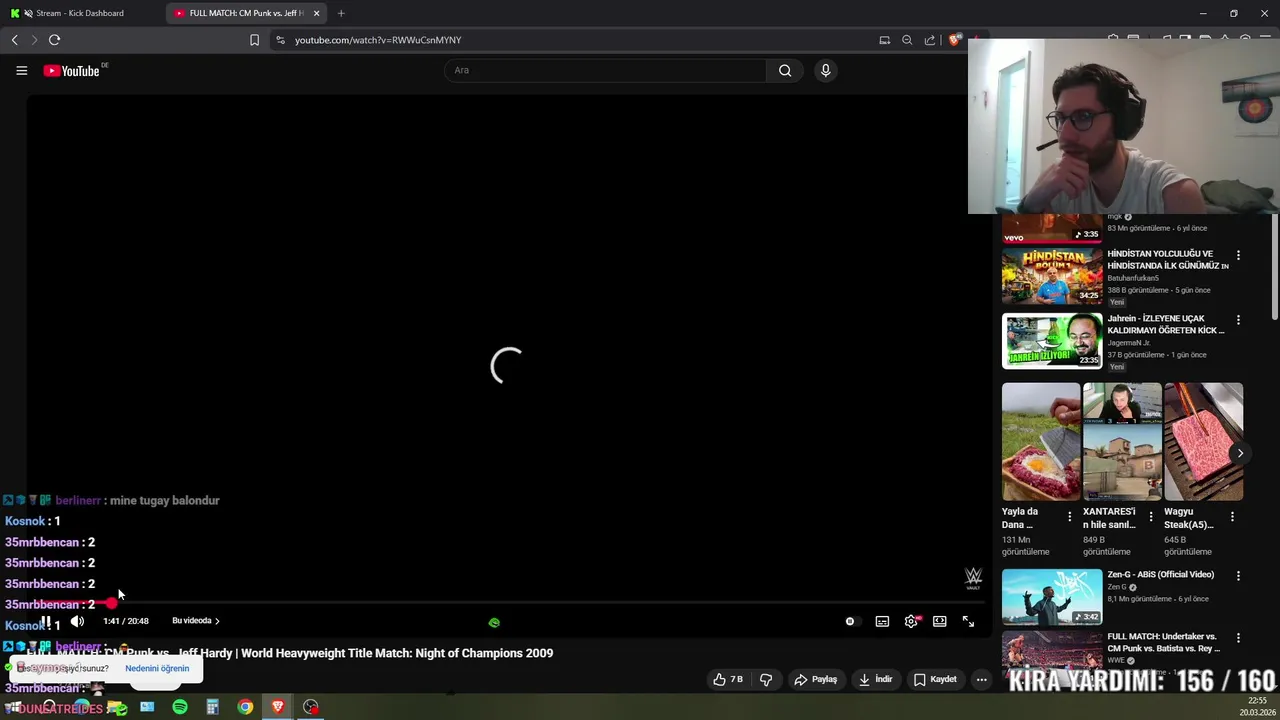Open site settings icon beside the URL
Viewport: 1280px width, 720px height.
[x=280, y=40]
